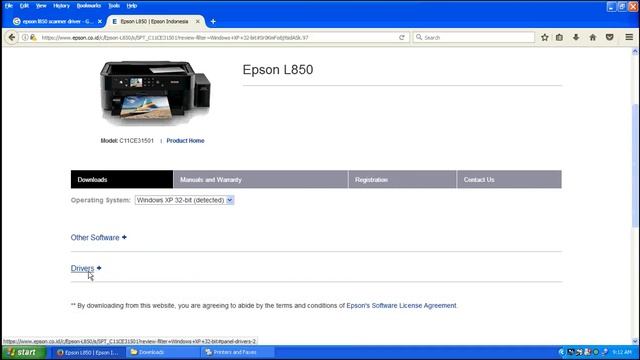640x360 pixels.
Task: Click the system tray clock
Action: (622, 352)
